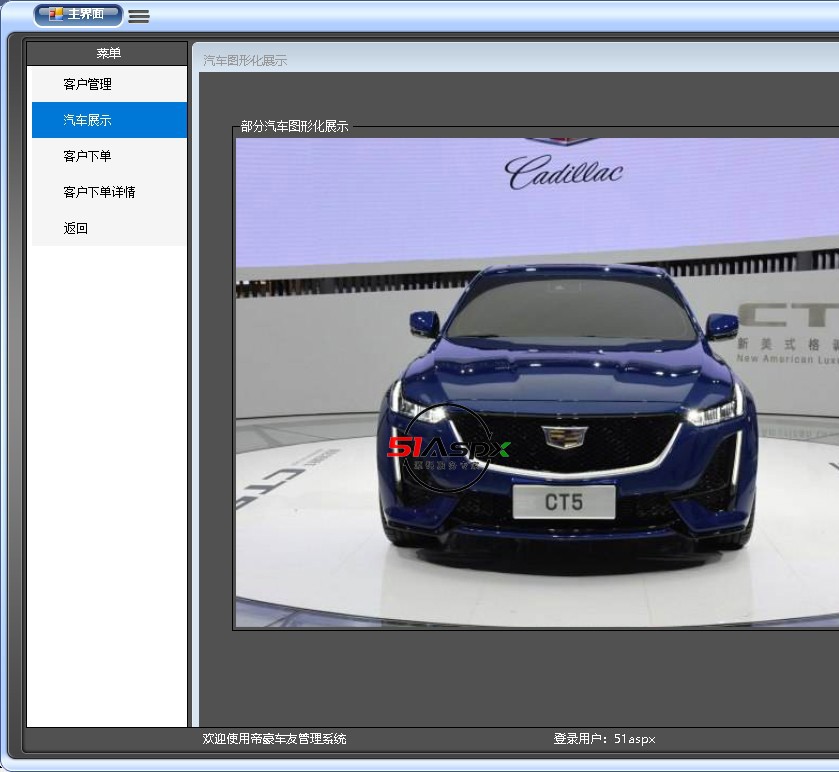Viewport: 839px width, 772px height.
Task: Open 客户管理 in the sidebar menu
Action: coord(88,84)
